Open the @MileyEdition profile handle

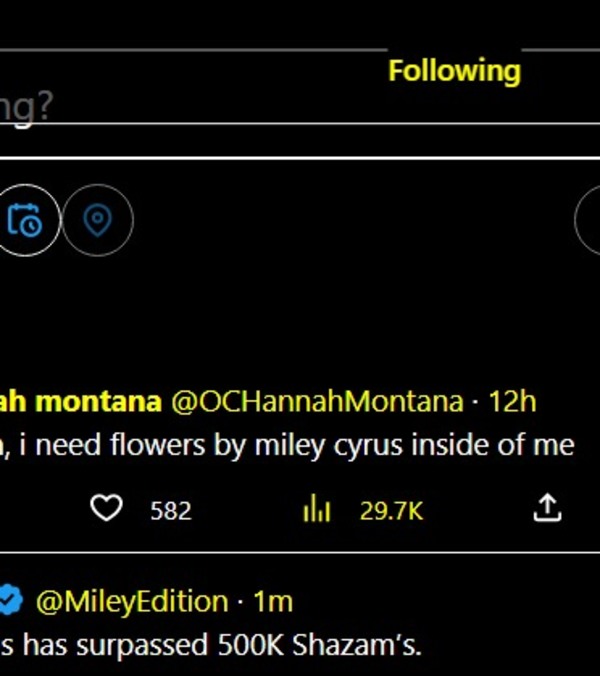[x=131, y=602]
